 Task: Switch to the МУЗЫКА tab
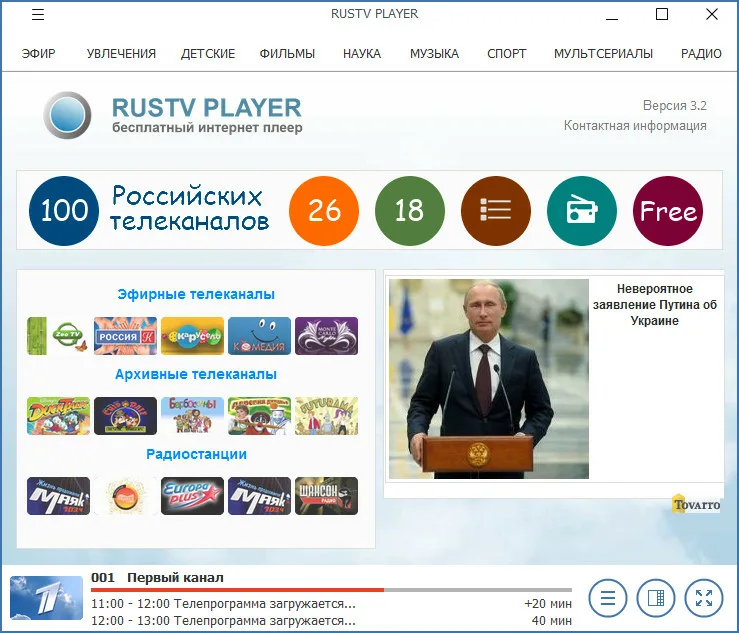pos(434,54)
